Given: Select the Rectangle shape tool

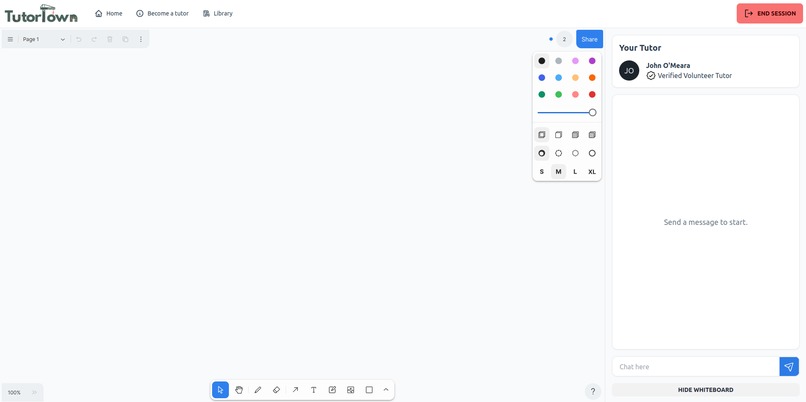Looking at the screenshot, I should coord(369,390).
